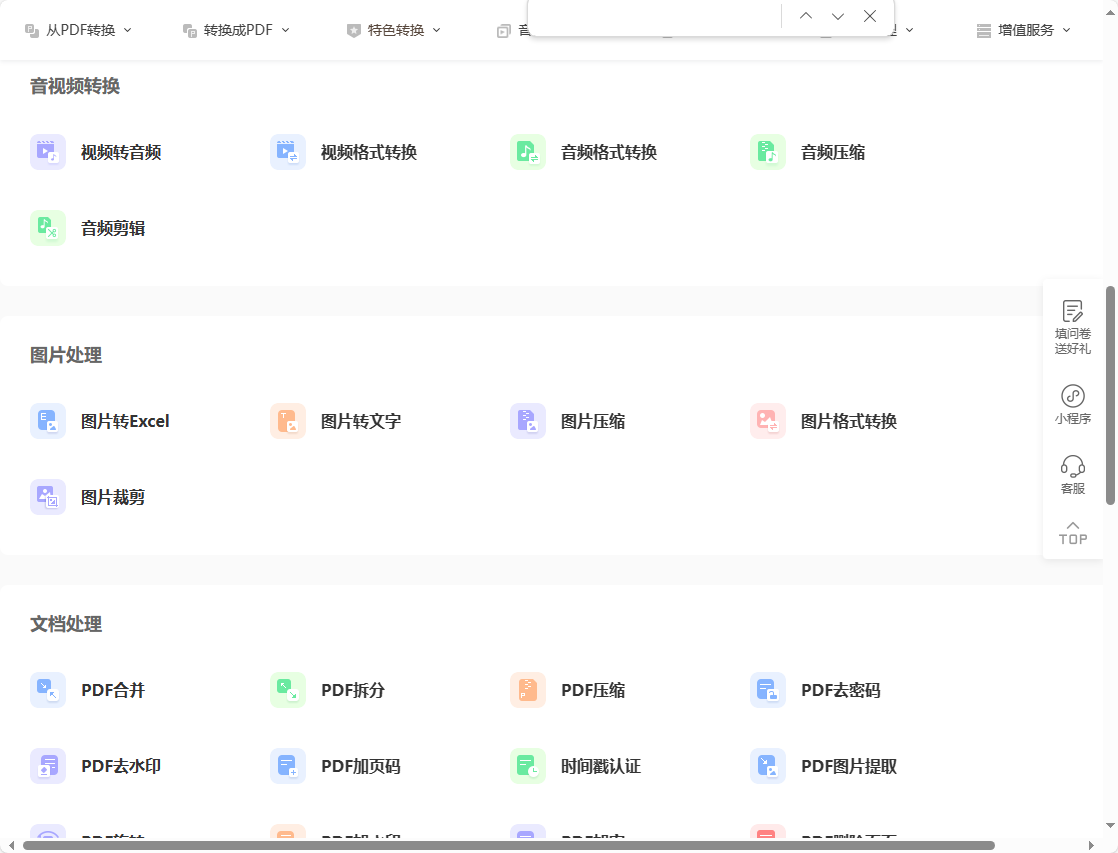Screen dimensions: 1118x853
Task: Click the horizontal scrollbar at the bottom
Action: 508,846
